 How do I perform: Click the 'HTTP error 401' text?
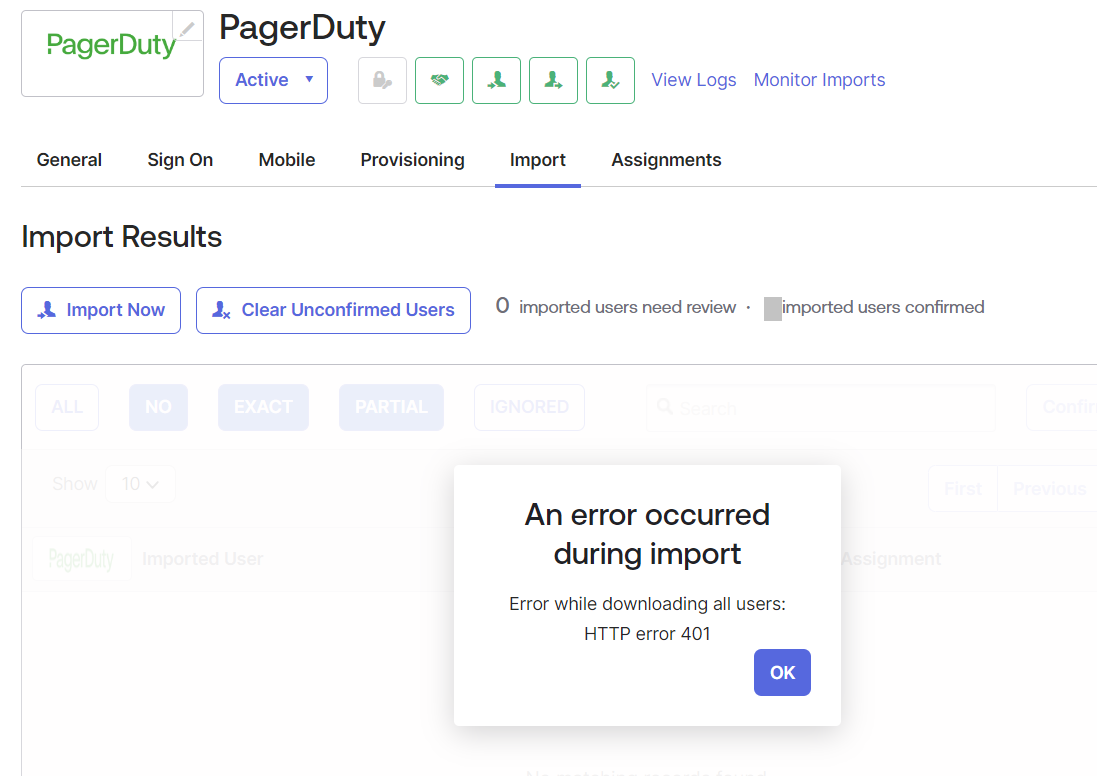click(647, 634)
